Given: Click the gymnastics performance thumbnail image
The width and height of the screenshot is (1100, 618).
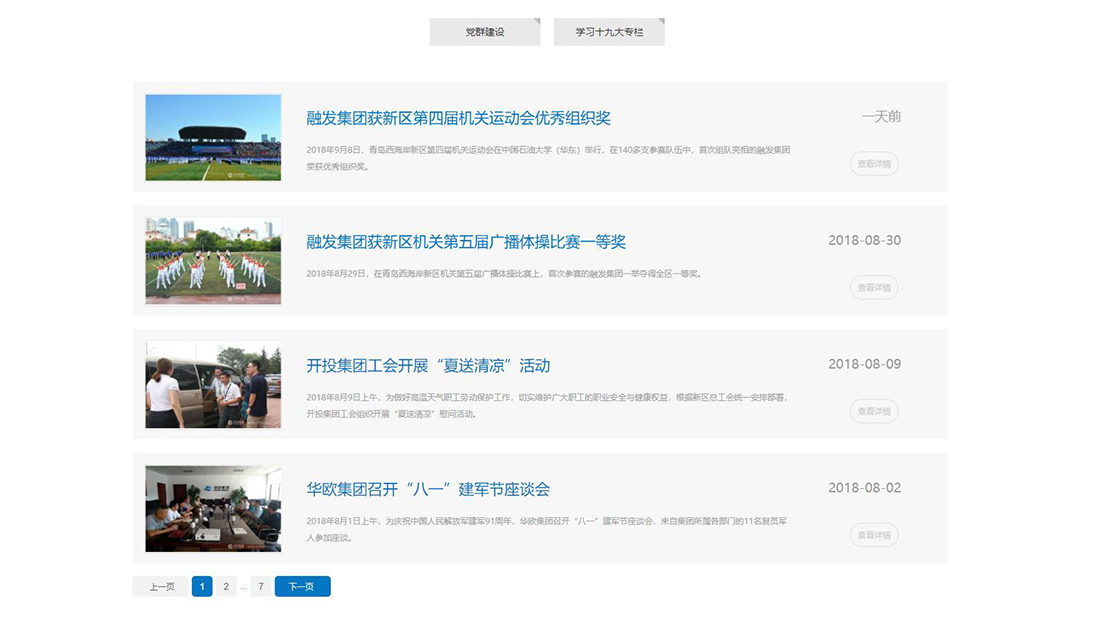Looking at the screenshot, I should [x=212, y=261].
